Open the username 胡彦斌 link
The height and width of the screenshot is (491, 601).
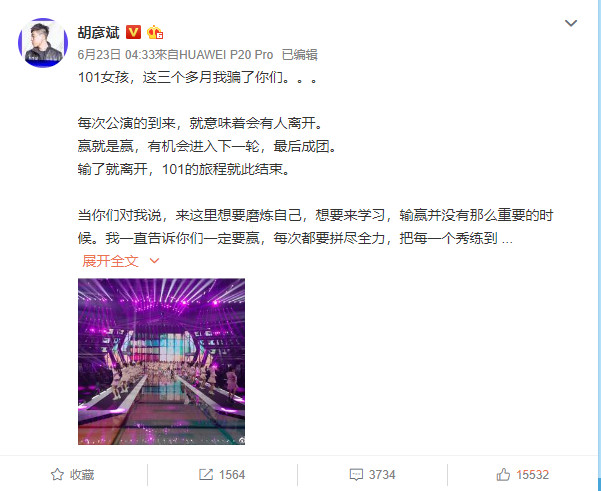point(99,33)
